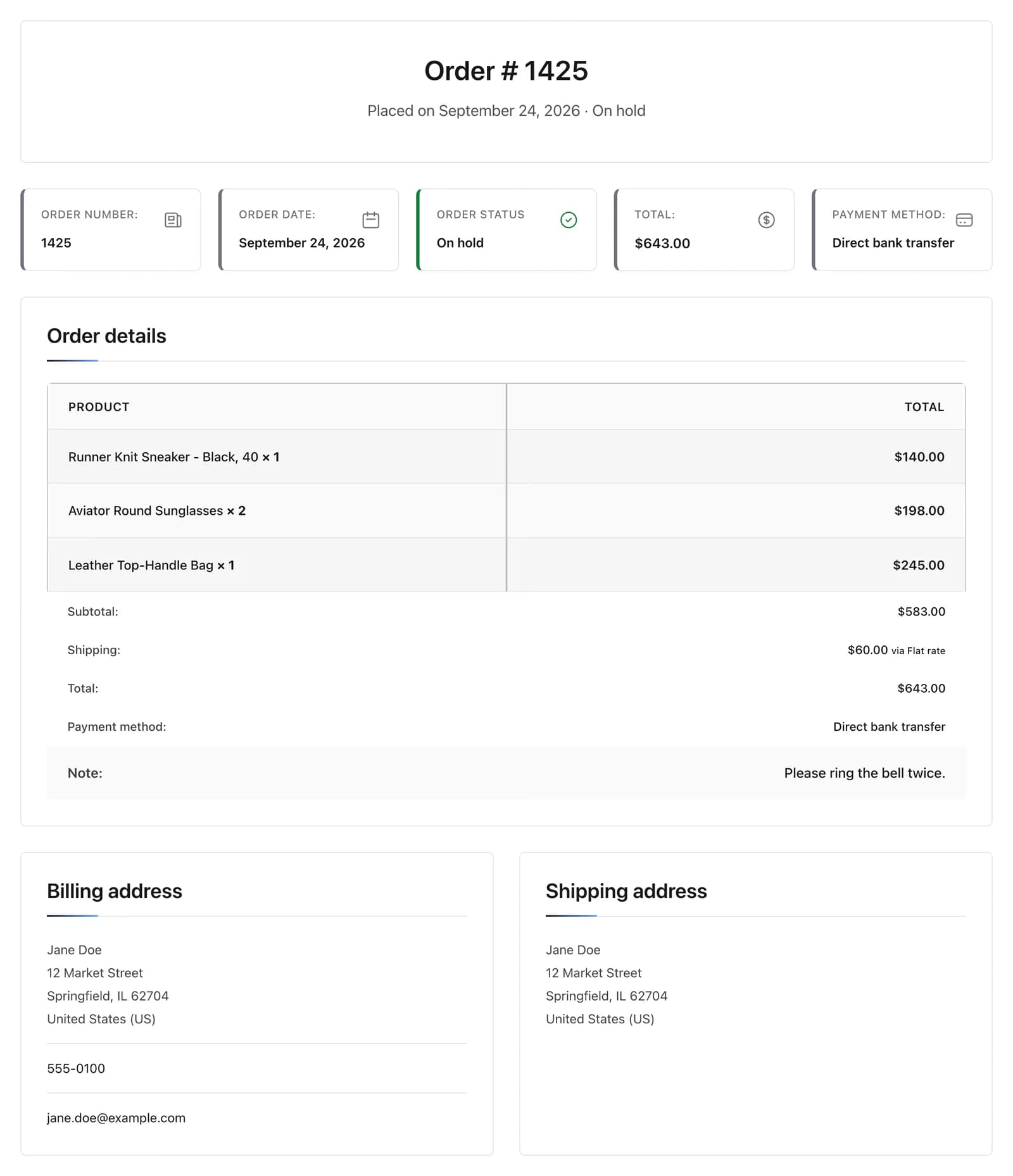1013x1176 pixels.
Task: Click the order number document icon
Action: [173, 220]
